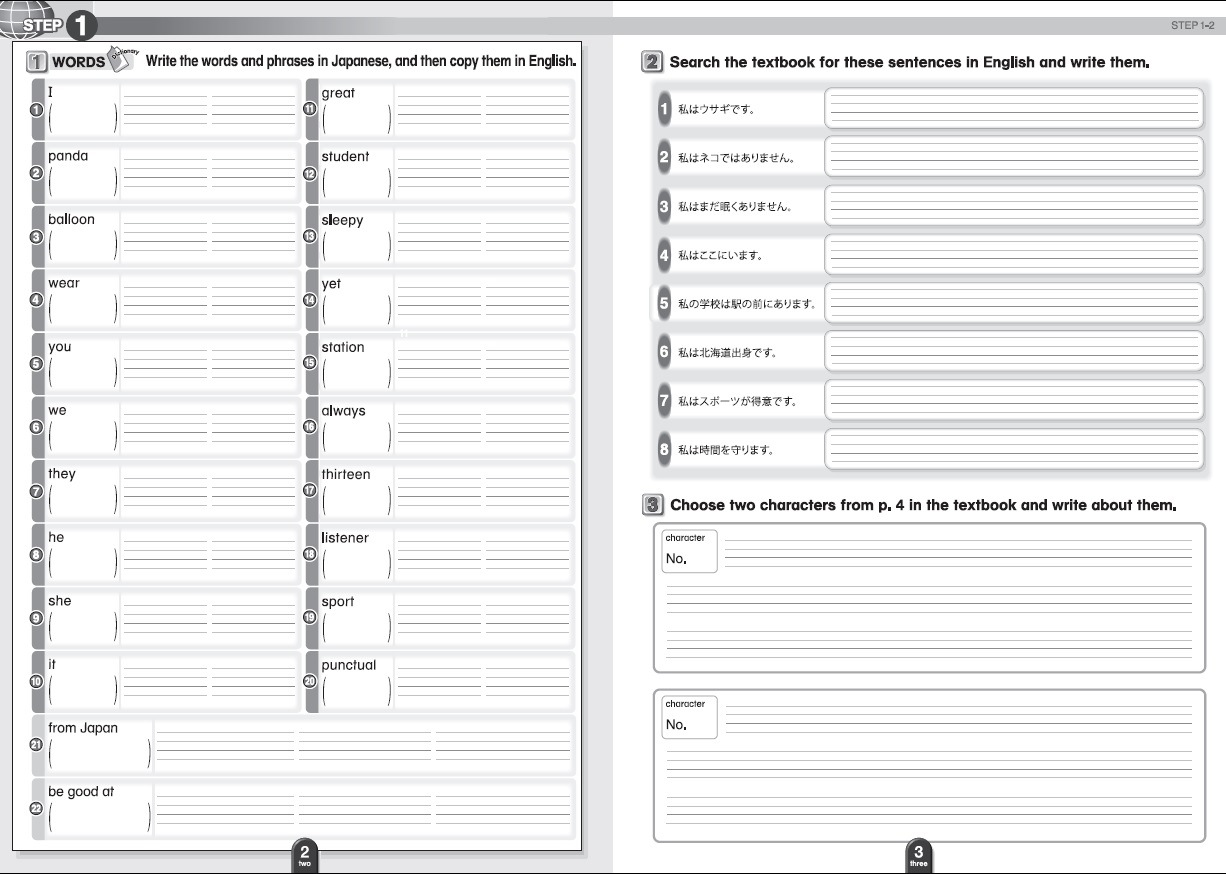Image resolution: width=1226 pixels, height=874 pixels.
Task: Click the Japanese answer bracket under 'panda'
Action: [x=82, y=182]
